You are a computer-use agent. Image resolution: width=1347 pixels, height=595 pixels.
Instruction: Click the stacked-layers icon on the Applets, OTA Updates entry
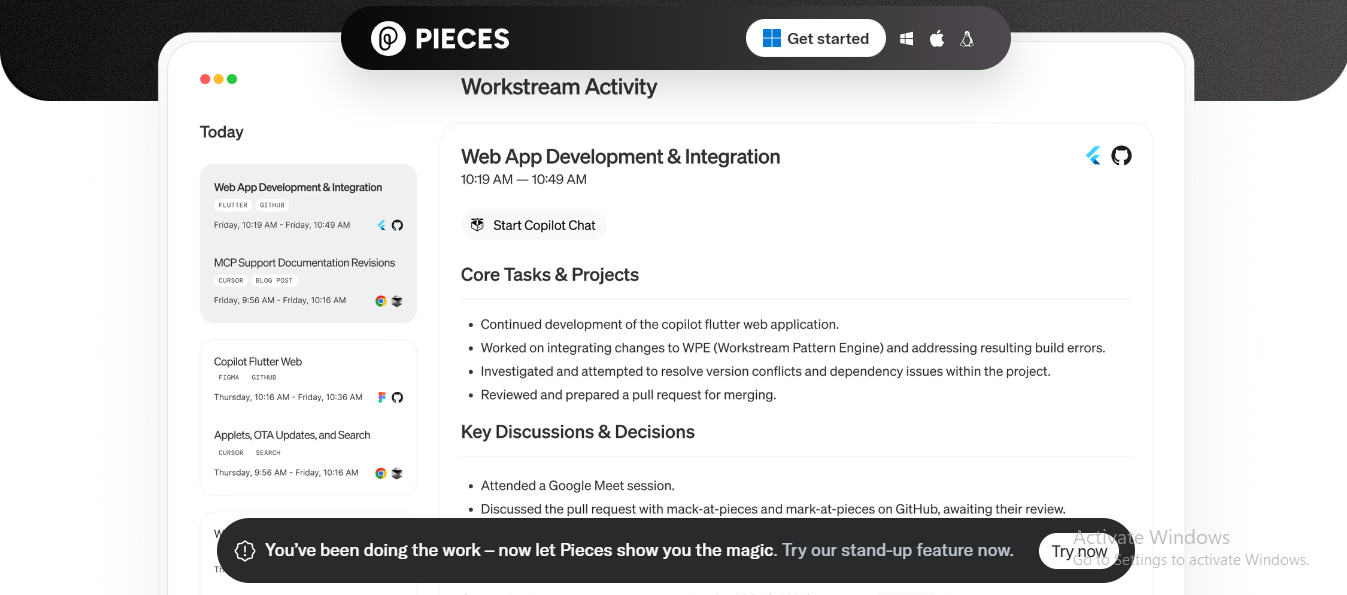(x=397, y=474)
